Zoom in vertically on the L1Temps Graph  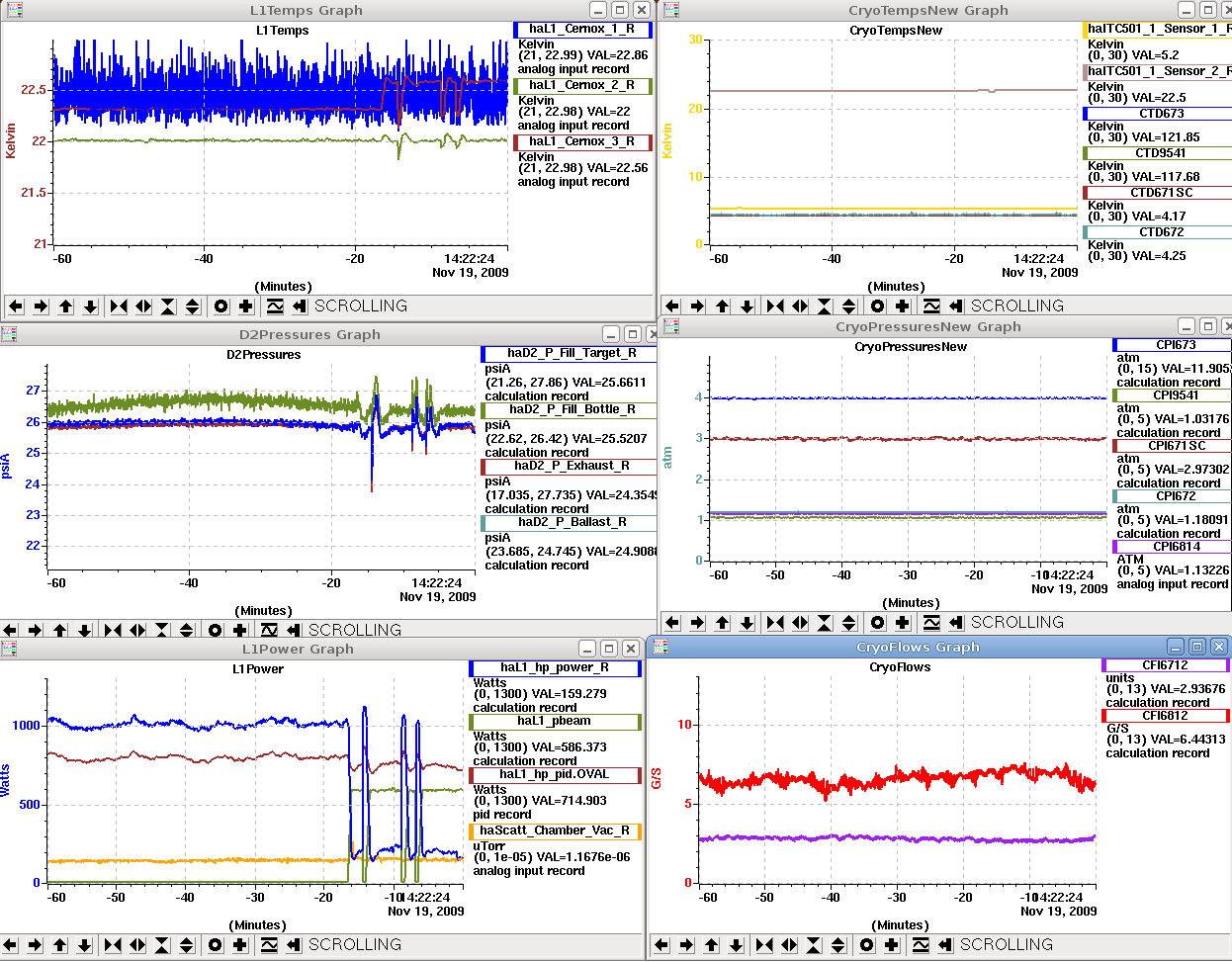click(168, 306)
